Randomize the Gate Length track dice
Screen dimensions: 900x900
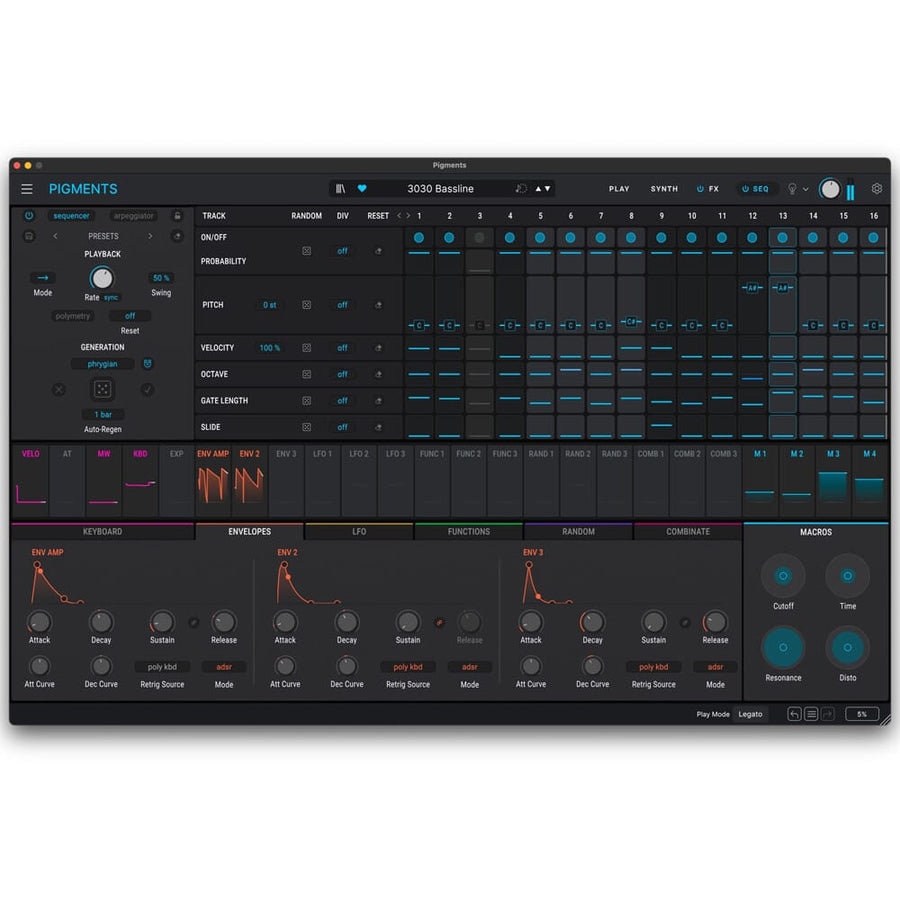(307, 401)
